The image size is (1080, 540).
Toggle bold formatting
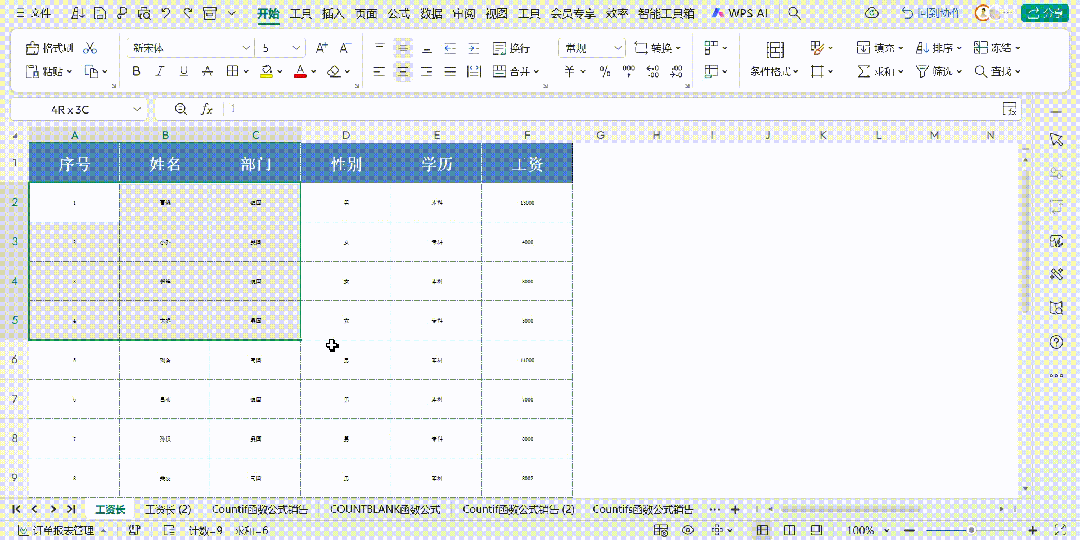(x=136, y=71)
